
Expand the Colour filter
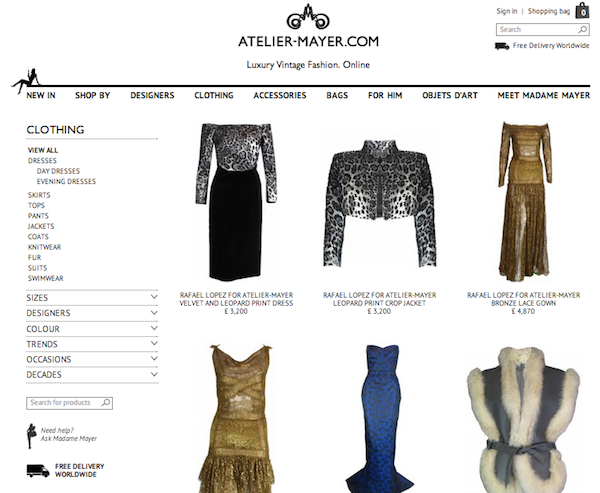coord(92,328)
